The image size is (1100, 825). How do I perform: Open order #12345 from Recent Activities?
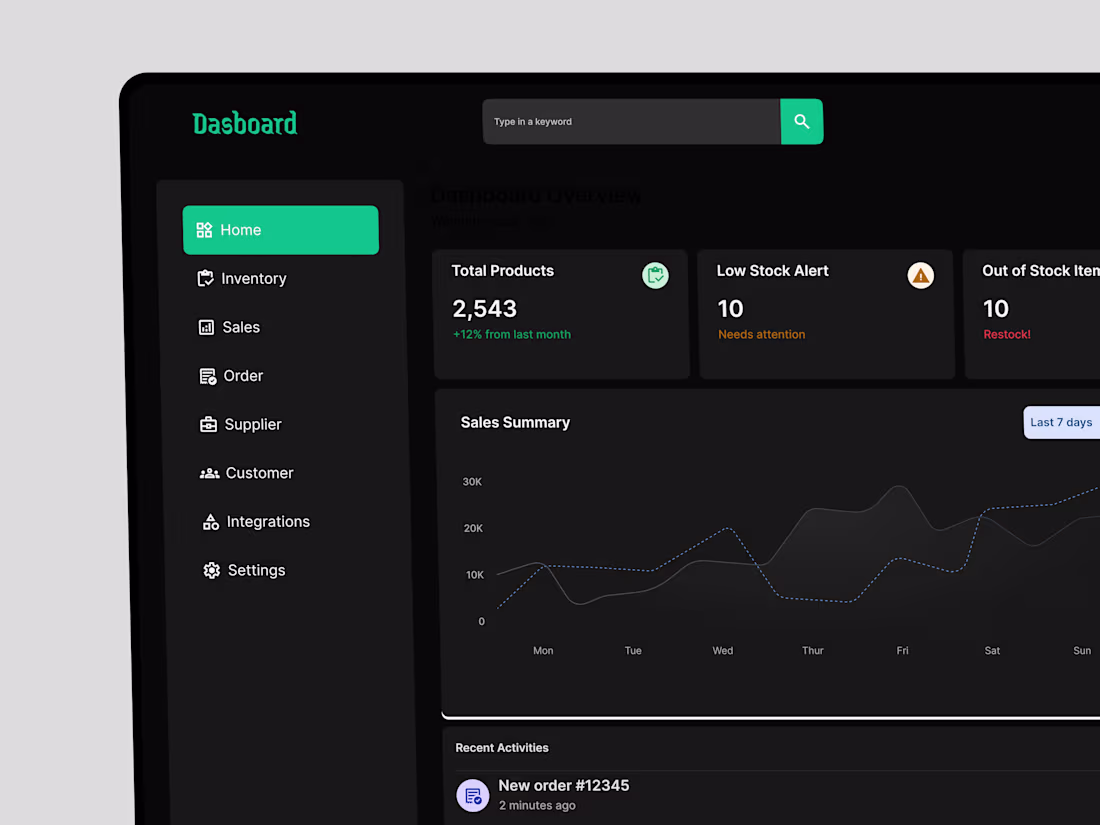pyautogui.click(x=564, y=786)
